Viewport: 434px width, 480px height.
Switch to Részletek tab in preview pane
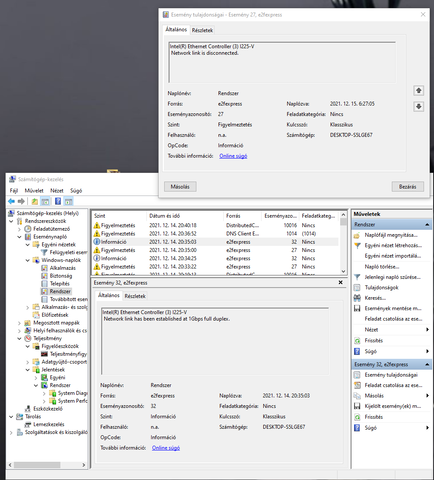point(135,296)
